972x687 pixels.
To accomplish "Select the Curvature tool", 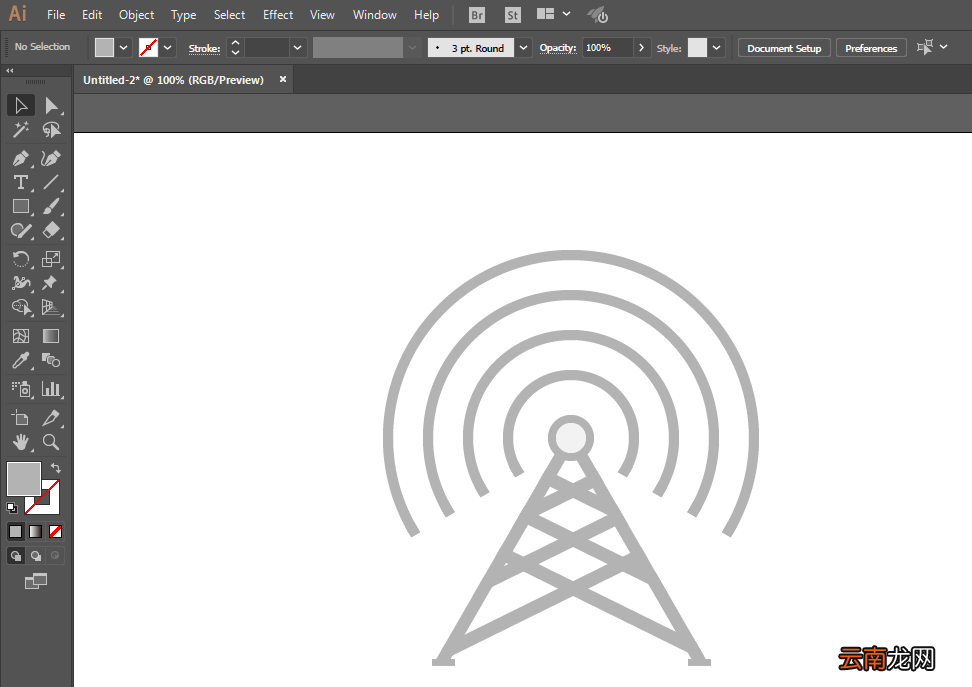I will click(x=51, y=159).
